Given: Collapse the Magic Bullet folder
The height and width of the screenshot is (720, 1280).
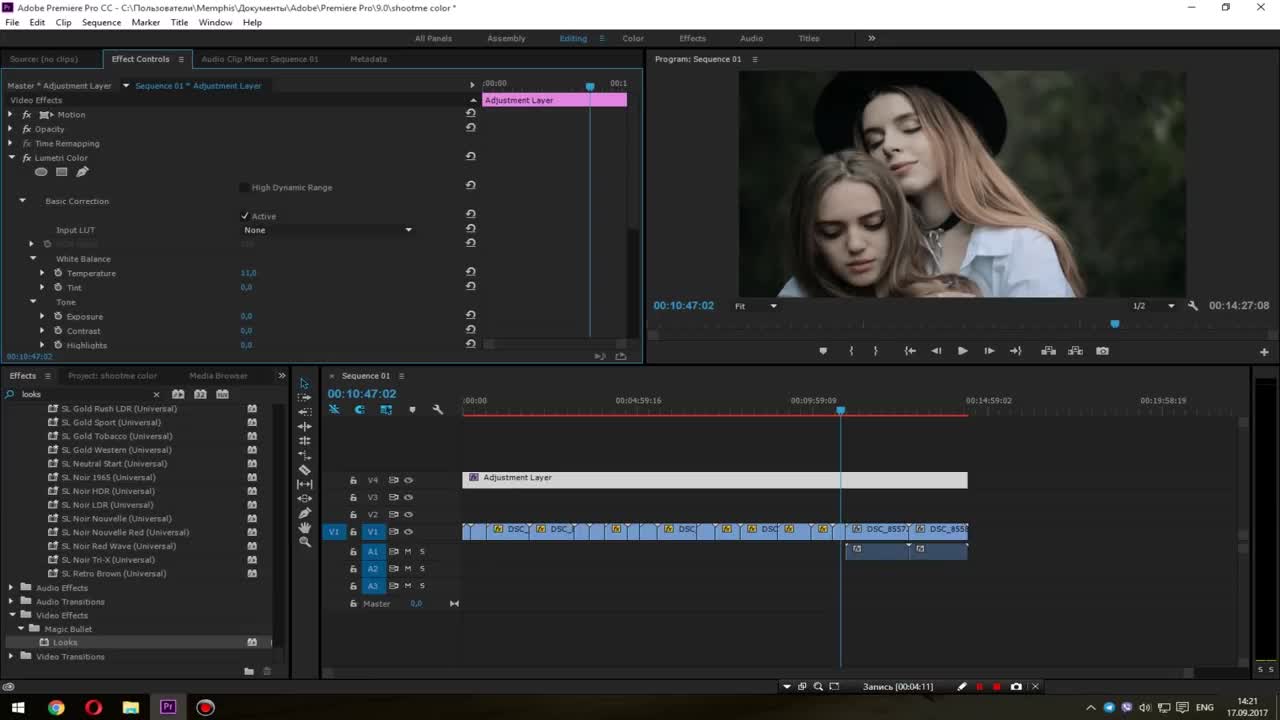Looking at the screenshot, I should tap(21, 629).
